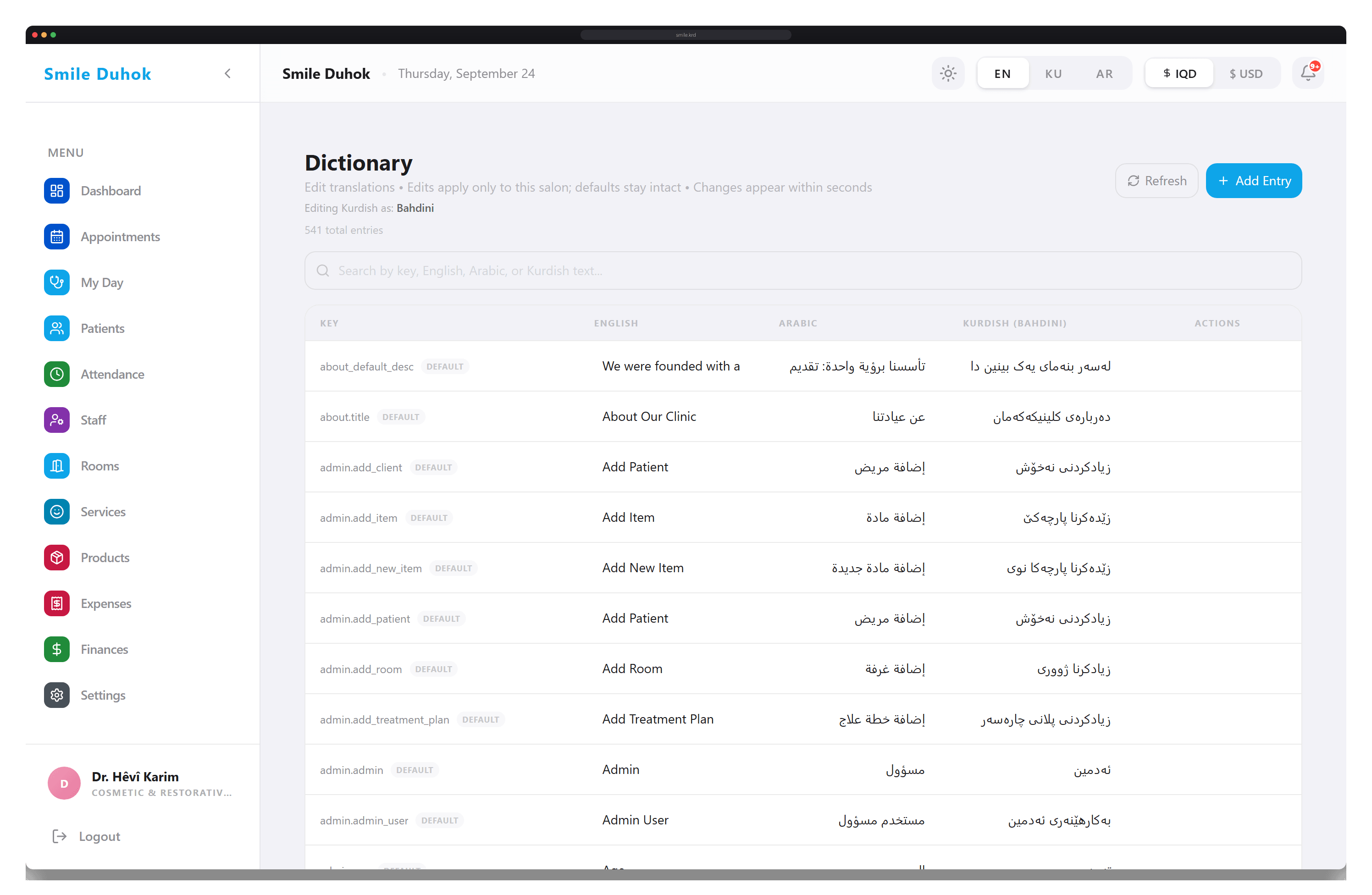Viewport: 1372px width, 895px height.
Task: Click the Expenses receipt icon
Action: (56, 603)
